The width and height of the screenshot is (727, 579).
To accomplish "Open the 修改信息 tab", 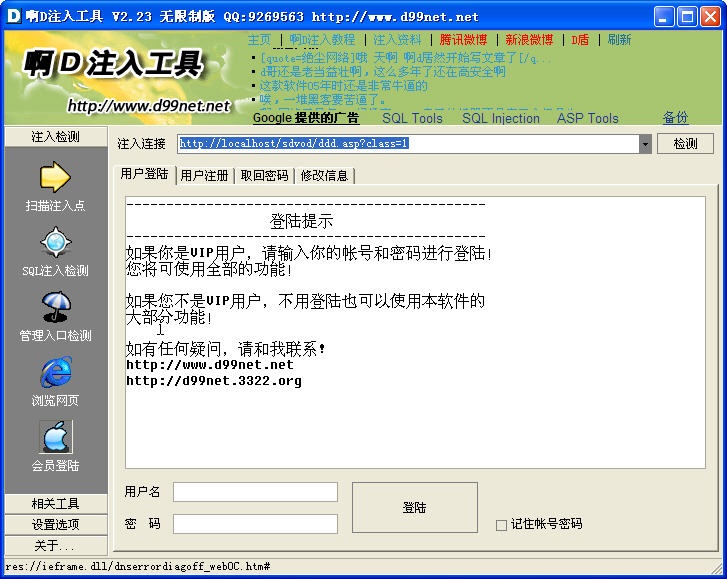I will pyautogui.click(x=324, y=176).
